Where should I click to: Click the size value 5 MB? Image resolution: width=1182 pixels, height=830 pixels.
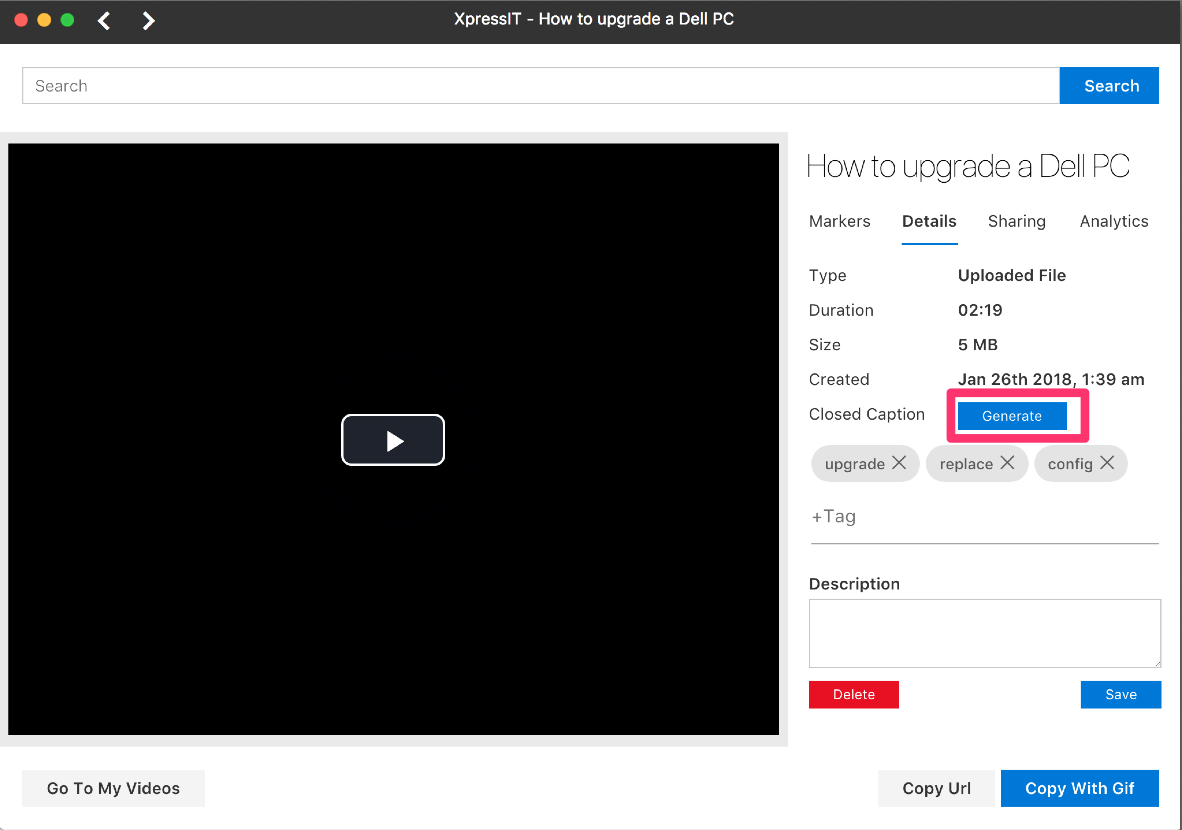click(978, 345)
